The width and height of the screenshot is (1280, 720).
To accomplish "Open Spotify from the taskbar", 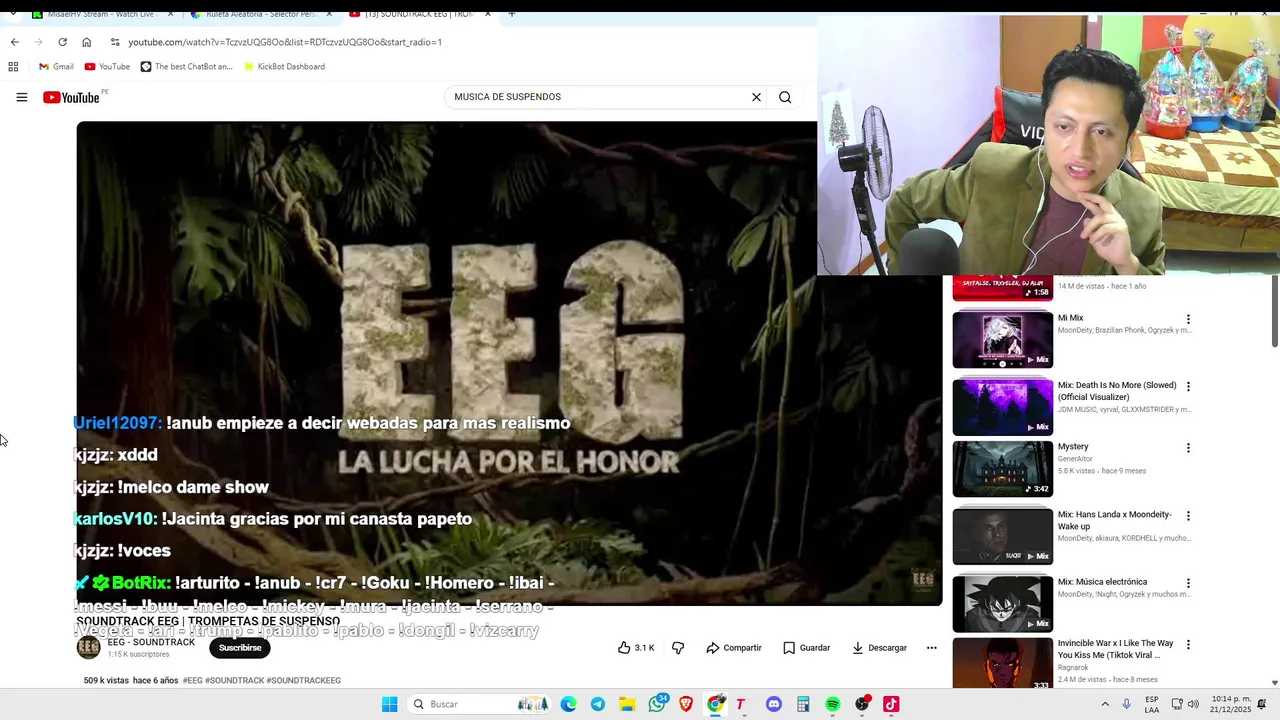I will (832, 704).
